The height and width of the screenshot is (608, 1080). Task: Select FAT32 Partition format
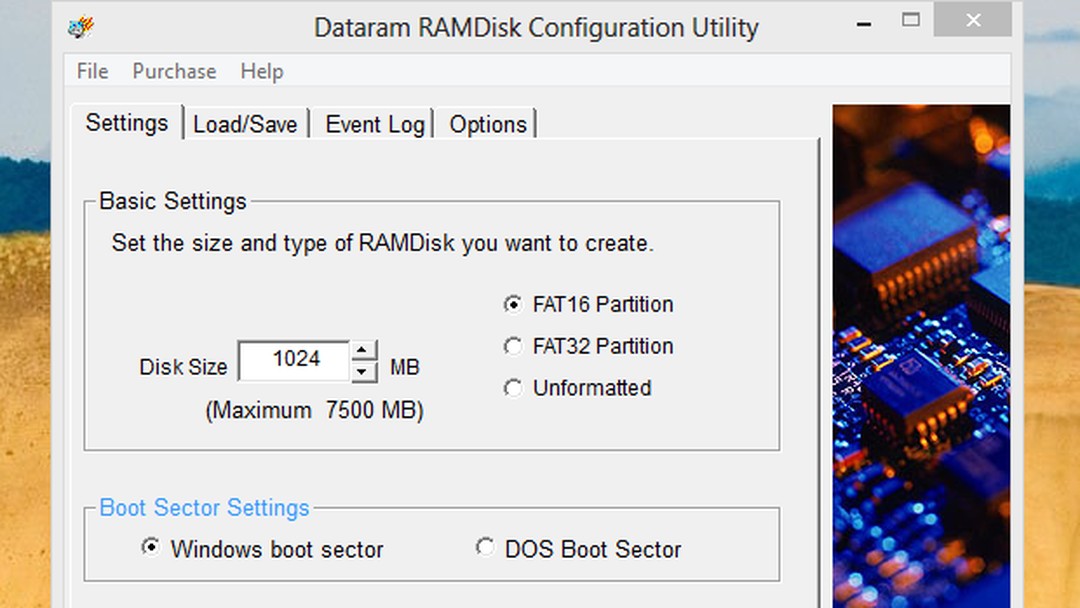513,346
